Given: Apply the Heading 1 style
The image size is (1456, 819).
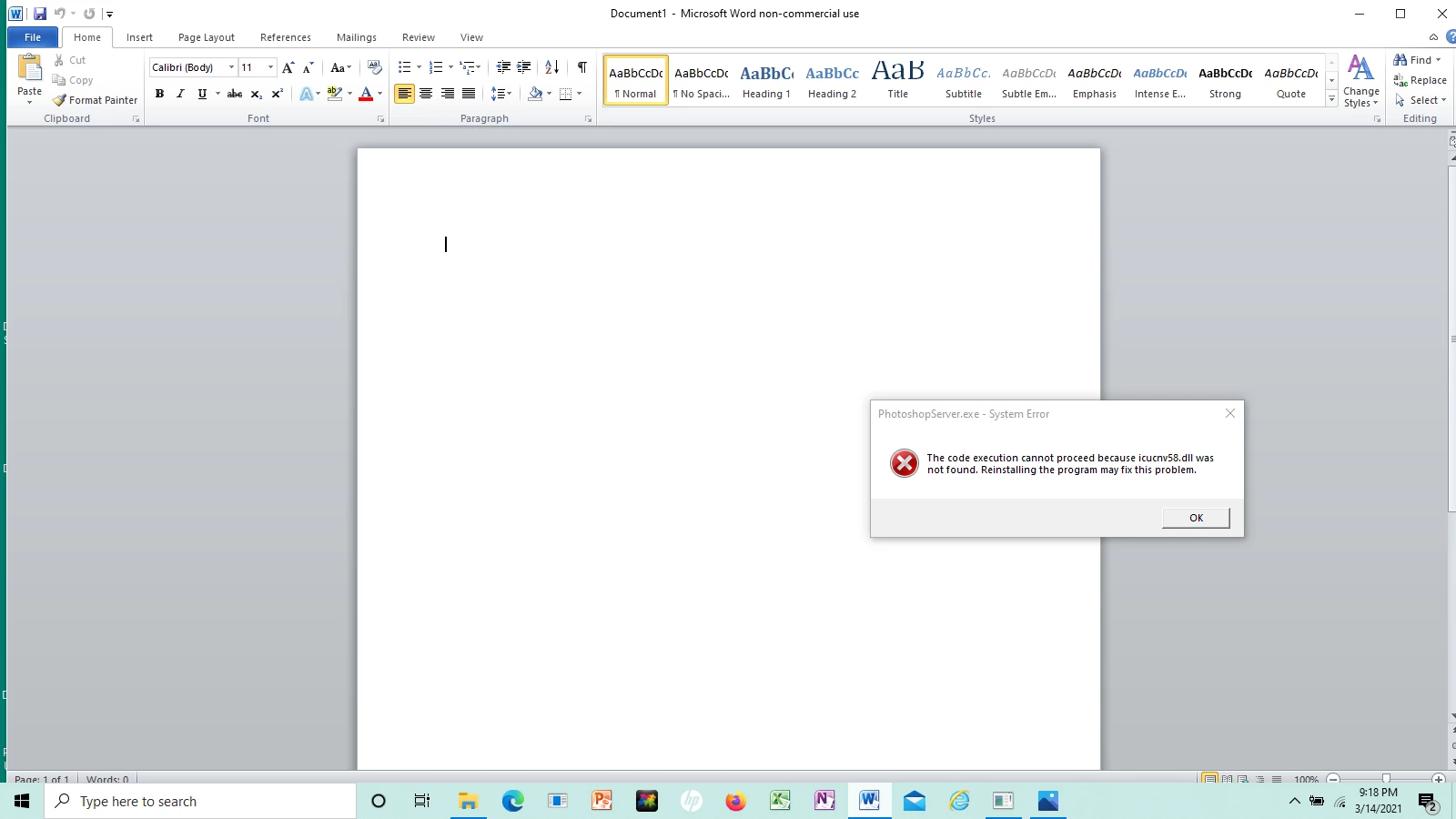Looking at the screenshot, I should [x=766, y=80].
